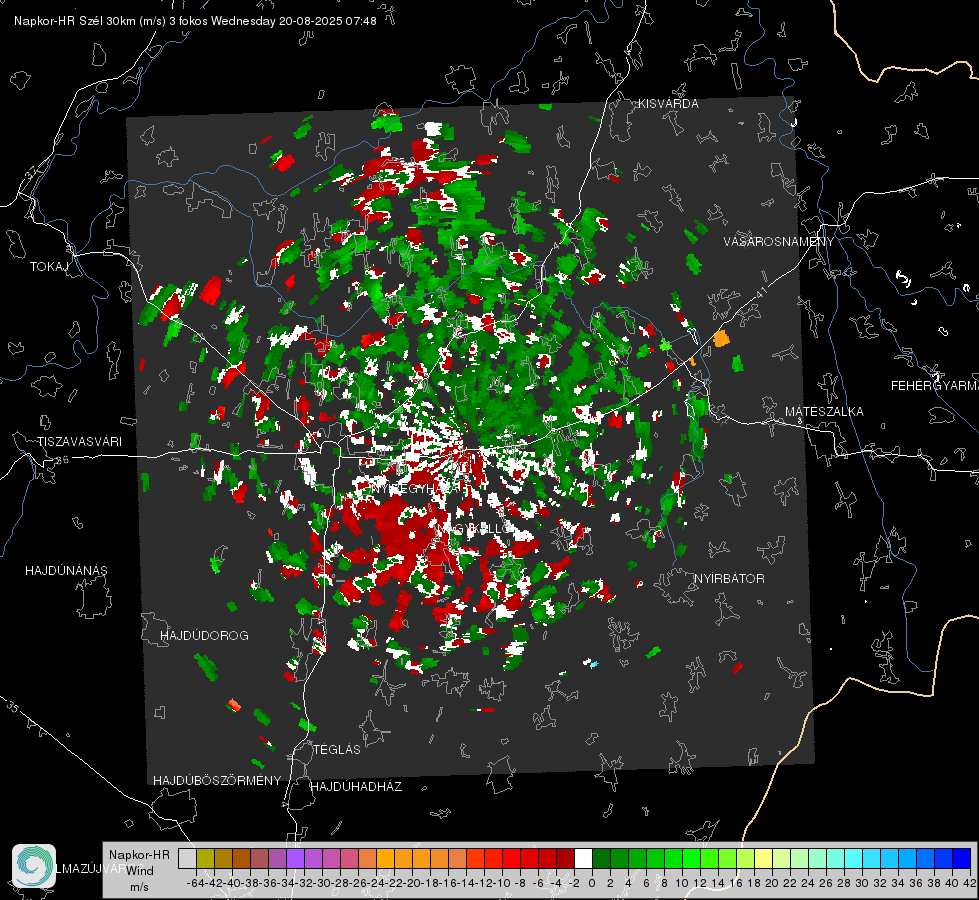Click the HAJDÚBÖSZÖRMÉNY town label
979x900 pixels.
tap(217, 781)
